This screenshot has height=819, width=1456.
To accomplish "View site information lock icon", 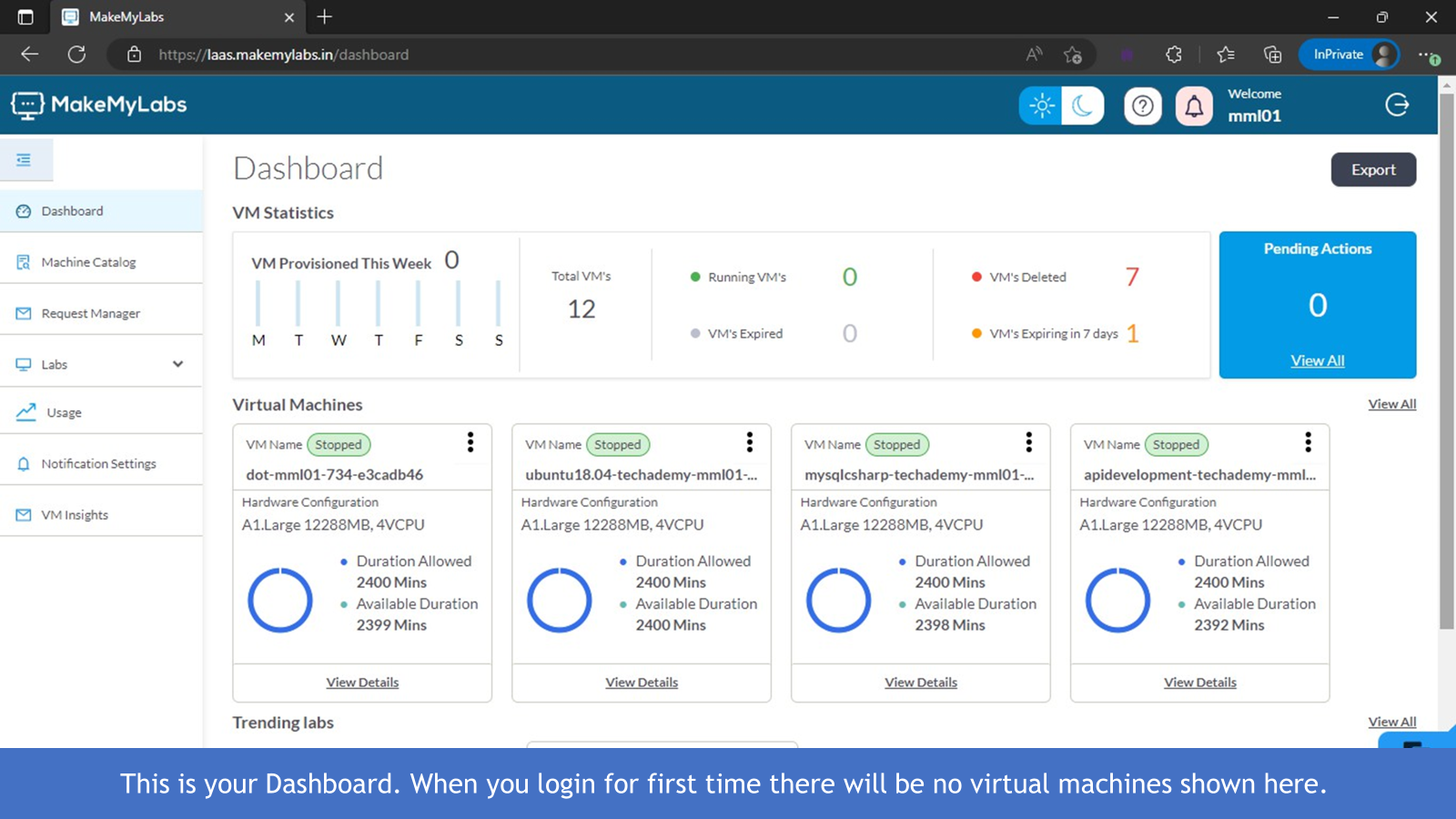I will 134,55.
